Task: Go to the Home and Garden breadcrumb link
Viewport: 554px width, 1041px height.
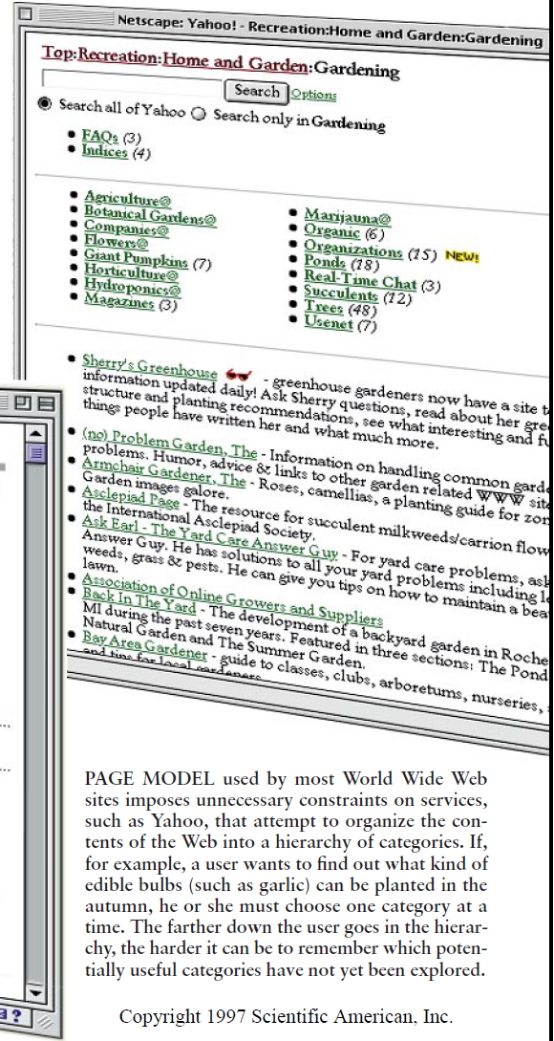Action: point(236,63)
